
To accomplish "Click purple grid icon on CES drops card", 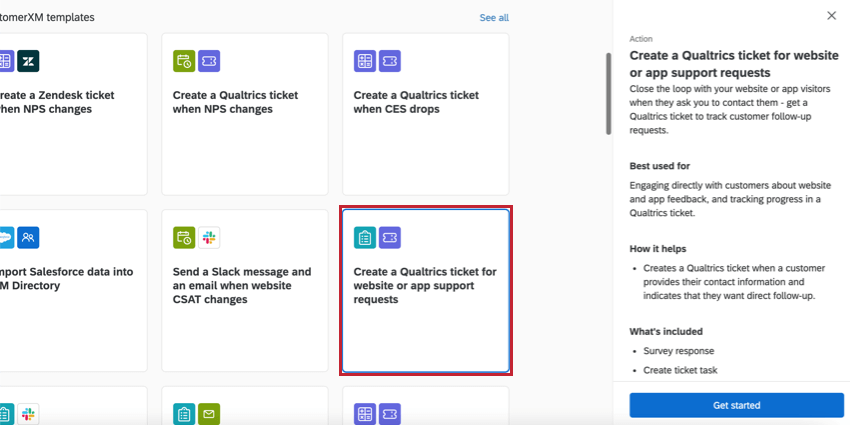I will (x=365, y=61).
